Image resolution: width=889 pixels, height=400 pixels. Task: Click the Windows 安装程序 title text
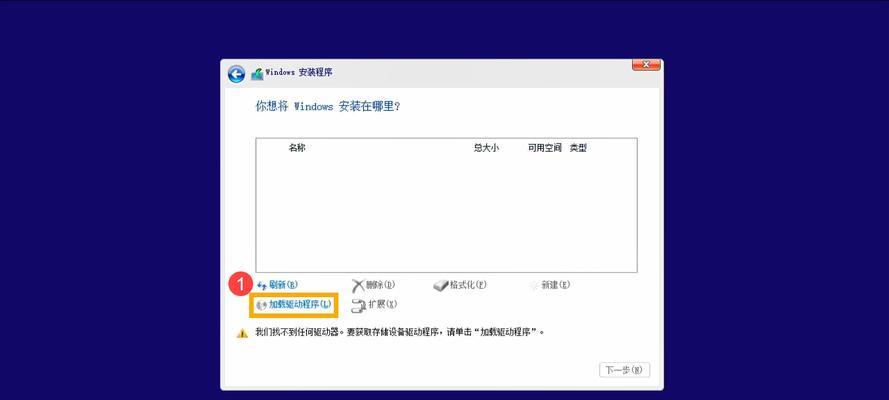click(x=299, y=73)
